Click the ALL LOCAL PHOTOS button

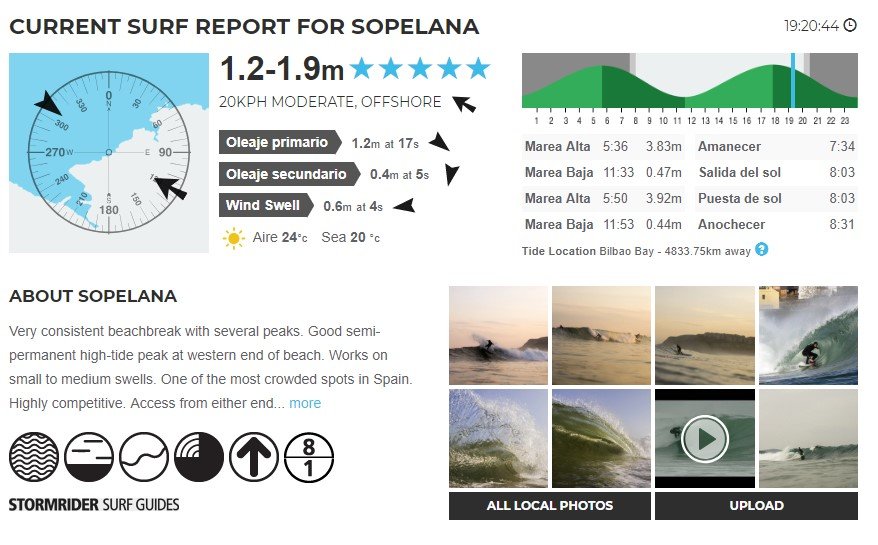tap(550, 505)
